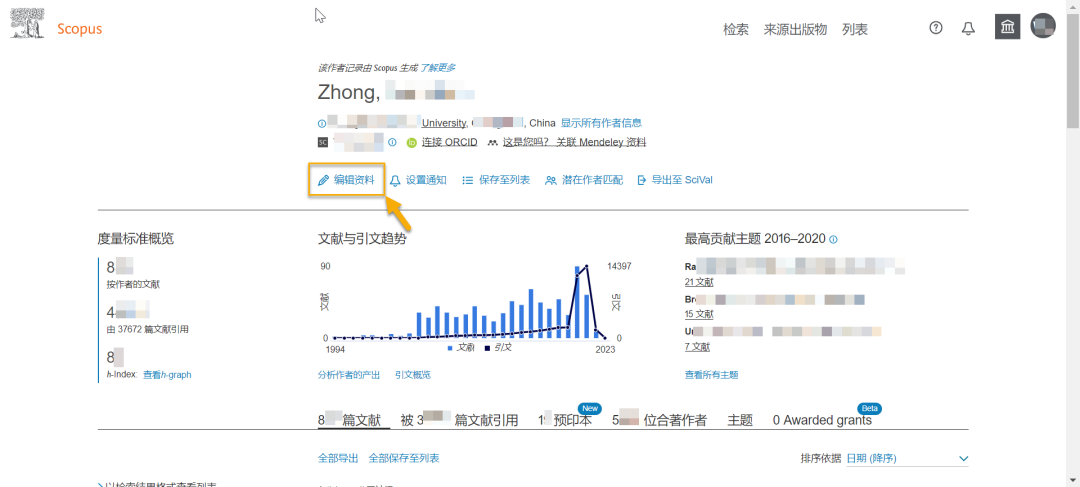
Task: Click 潜在作者匹配 text
Action: (x=592, y=180)
